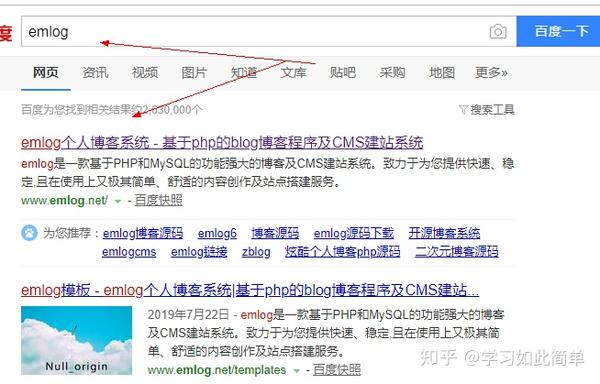600x384 pixels.
Task: Open suggestion emlog源码下载
Action: coord(354,233)
